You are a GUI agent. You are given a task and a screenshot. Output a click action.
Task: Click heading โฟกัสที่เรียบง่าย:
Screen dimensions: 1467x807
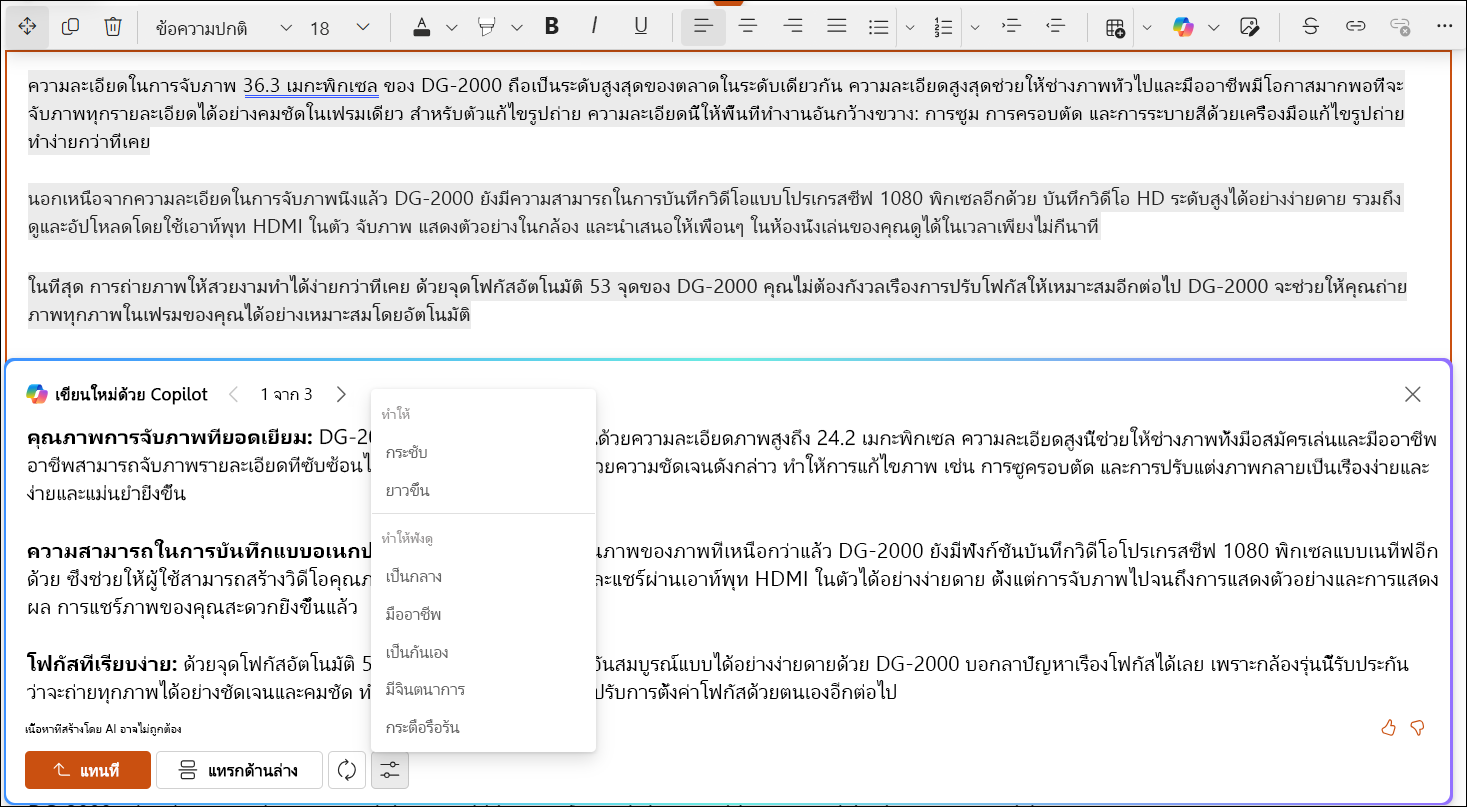coord(102,664)
